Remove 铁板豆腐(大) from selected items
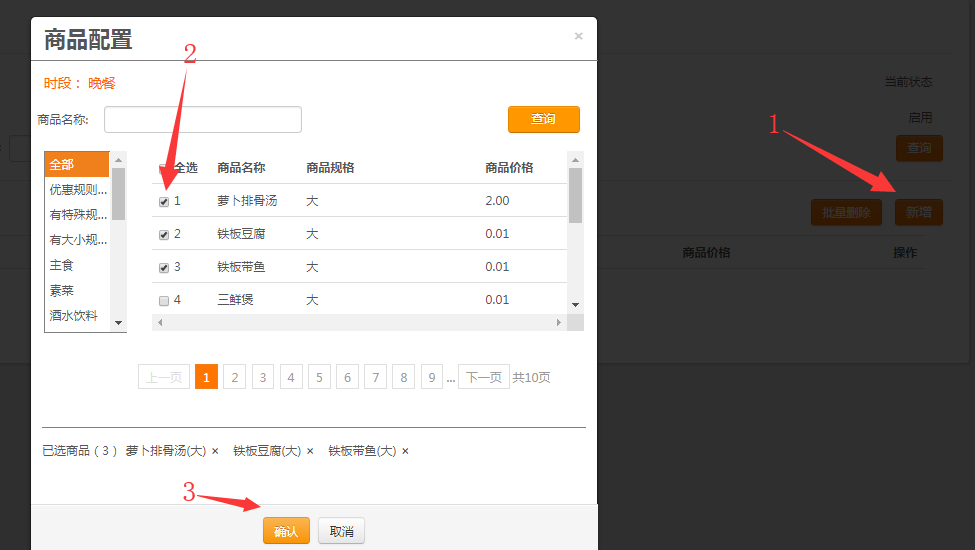 310,451
